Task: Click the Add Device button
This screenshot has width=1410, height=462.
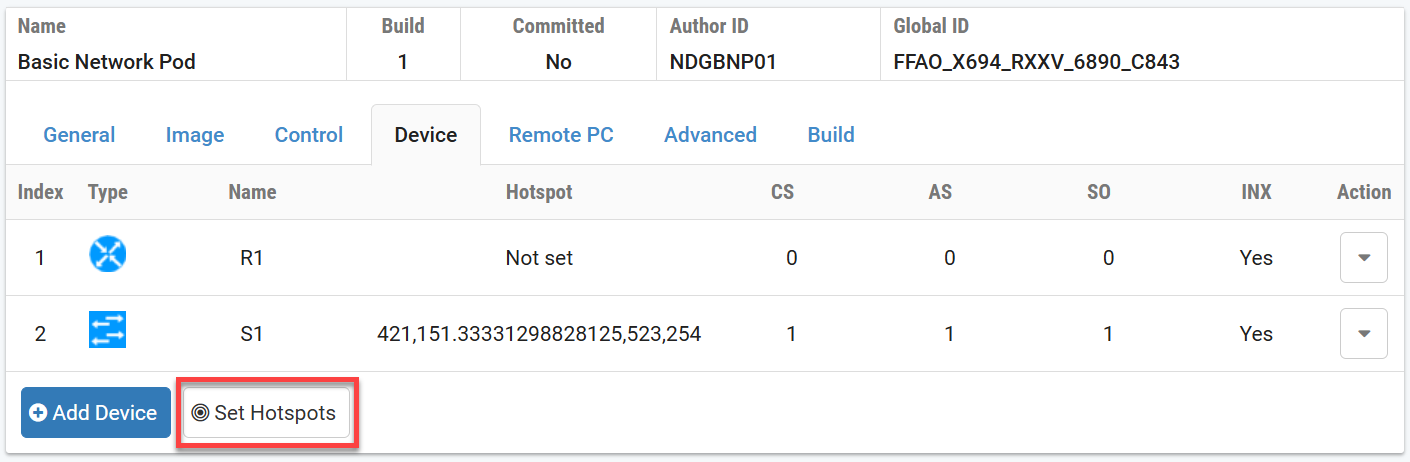Action: pos(95,413)
